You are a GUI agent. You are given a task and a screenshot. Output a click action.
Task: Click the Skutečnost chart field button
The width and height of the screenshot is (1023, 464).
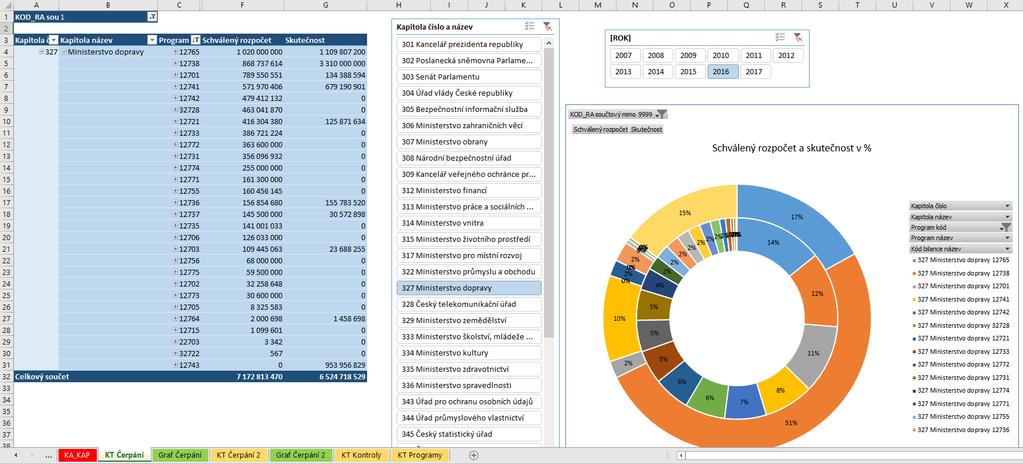647,129
